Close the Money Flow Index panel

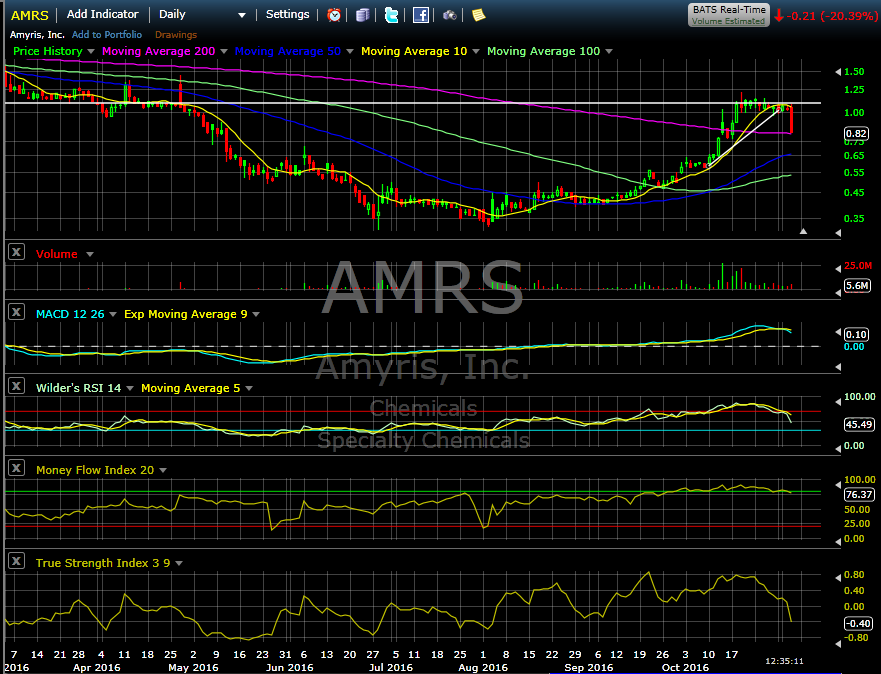(x=16, y=469)
